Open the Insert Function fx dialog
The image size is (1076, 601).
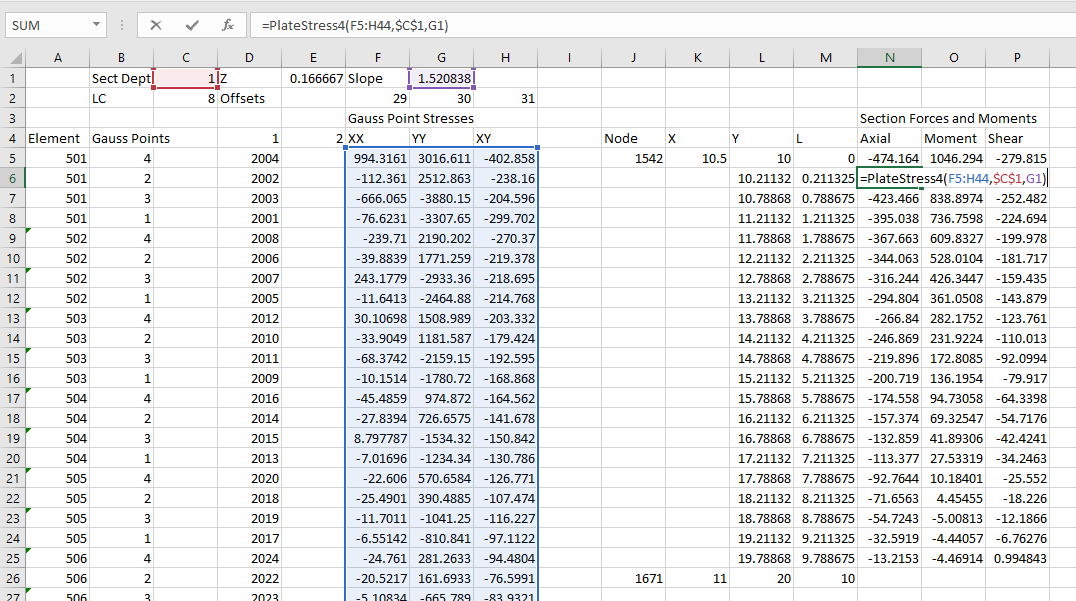[227, 25]
